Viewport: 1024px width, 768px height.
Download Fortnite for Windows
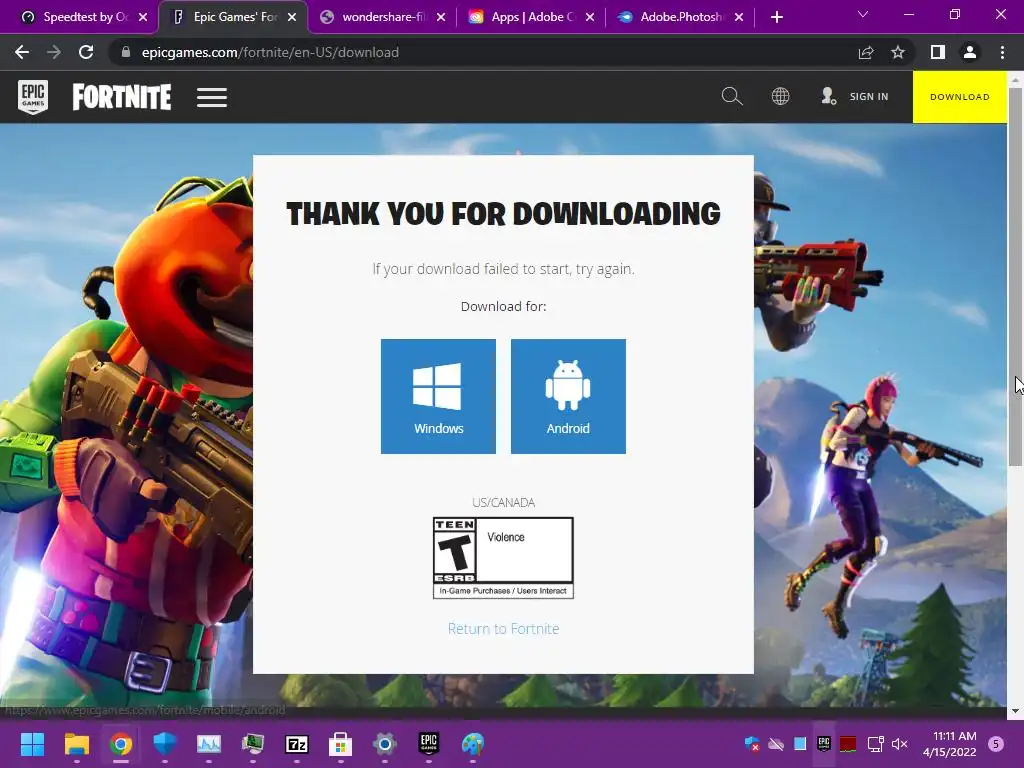tap(438, 396)
